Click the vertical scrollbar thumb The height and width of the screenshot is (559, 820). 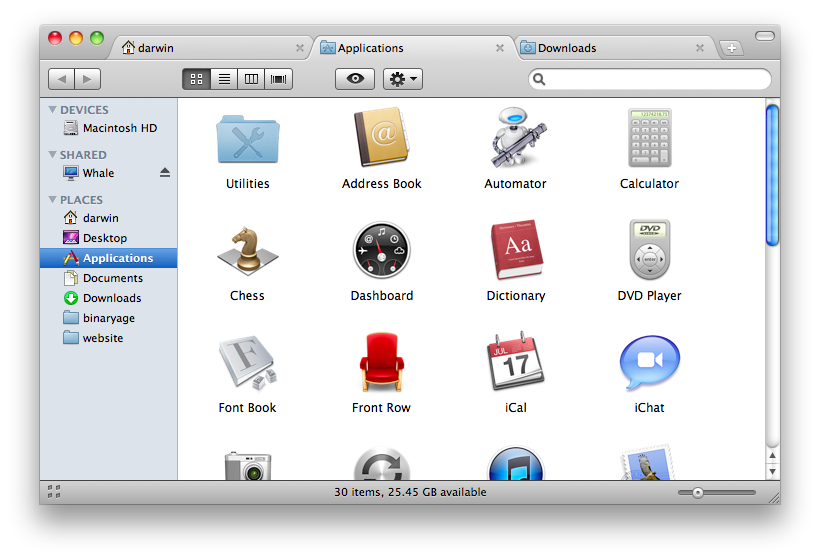tap(772, 175)
